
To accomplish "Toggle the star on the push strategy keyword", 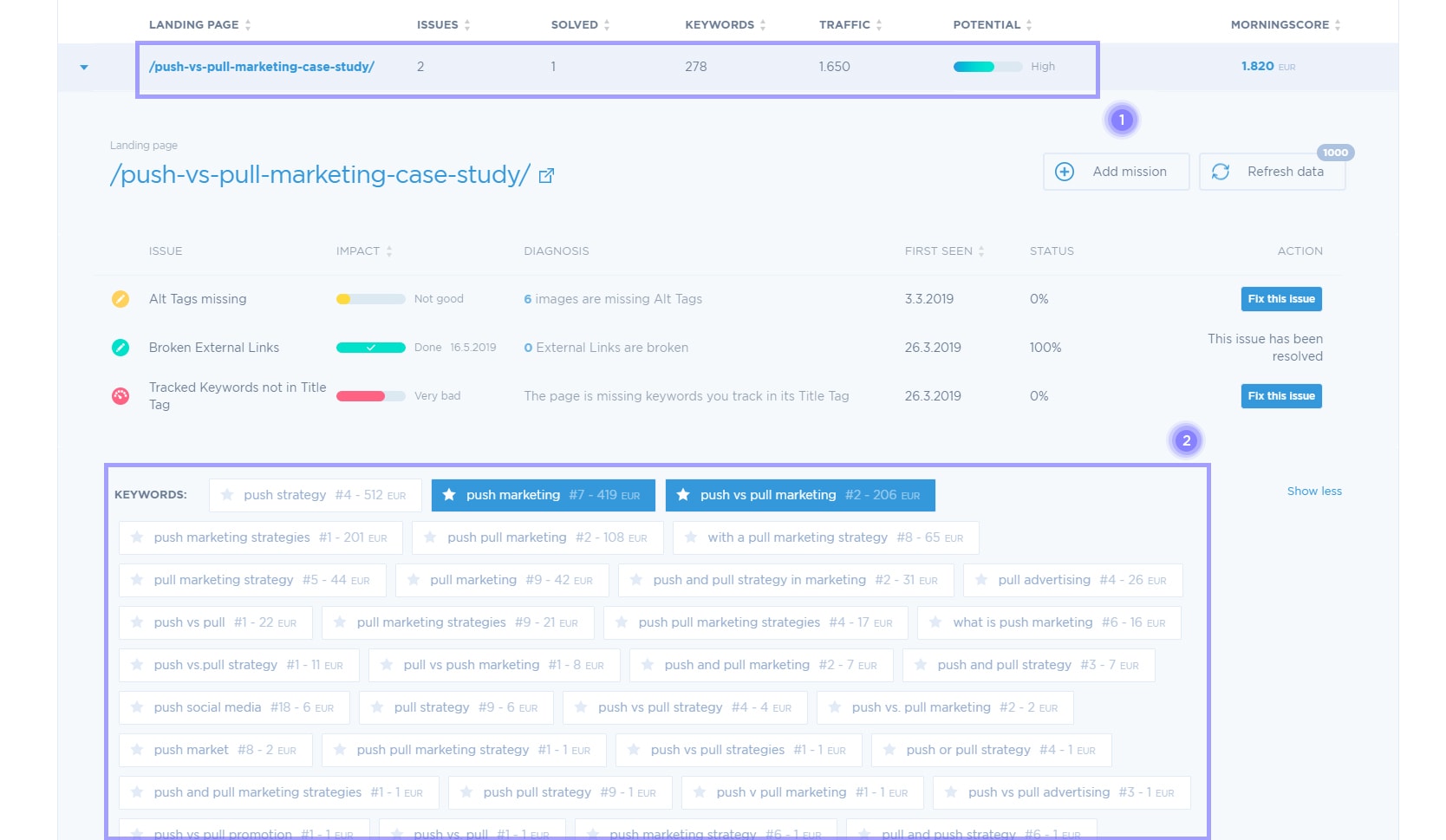I will [x=227, y=495].
